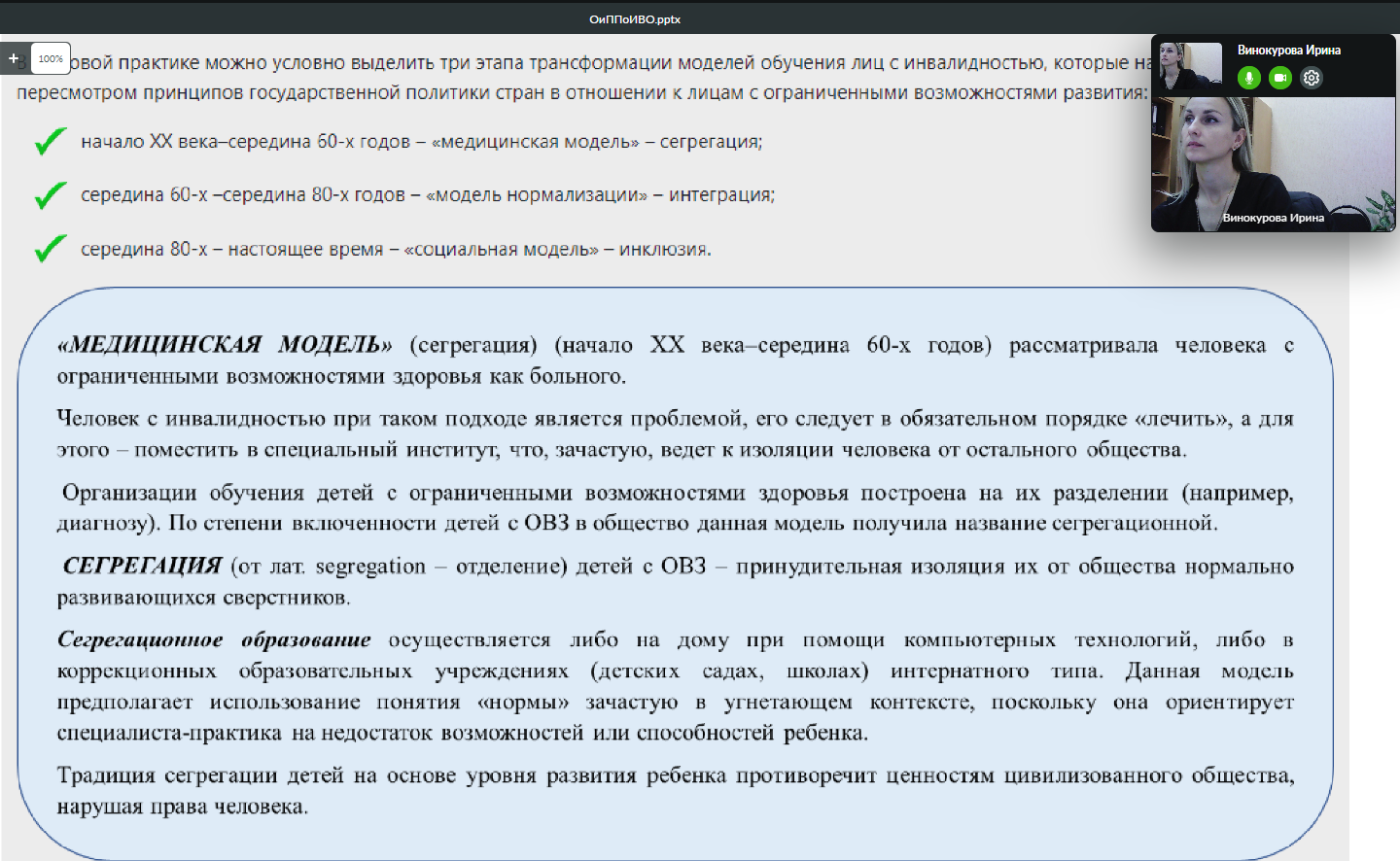The width and height of the screenshot is (1400, 861).
Task: Click the checkmark beside «медицинская модель» bullet
Action: coord(50,142)
